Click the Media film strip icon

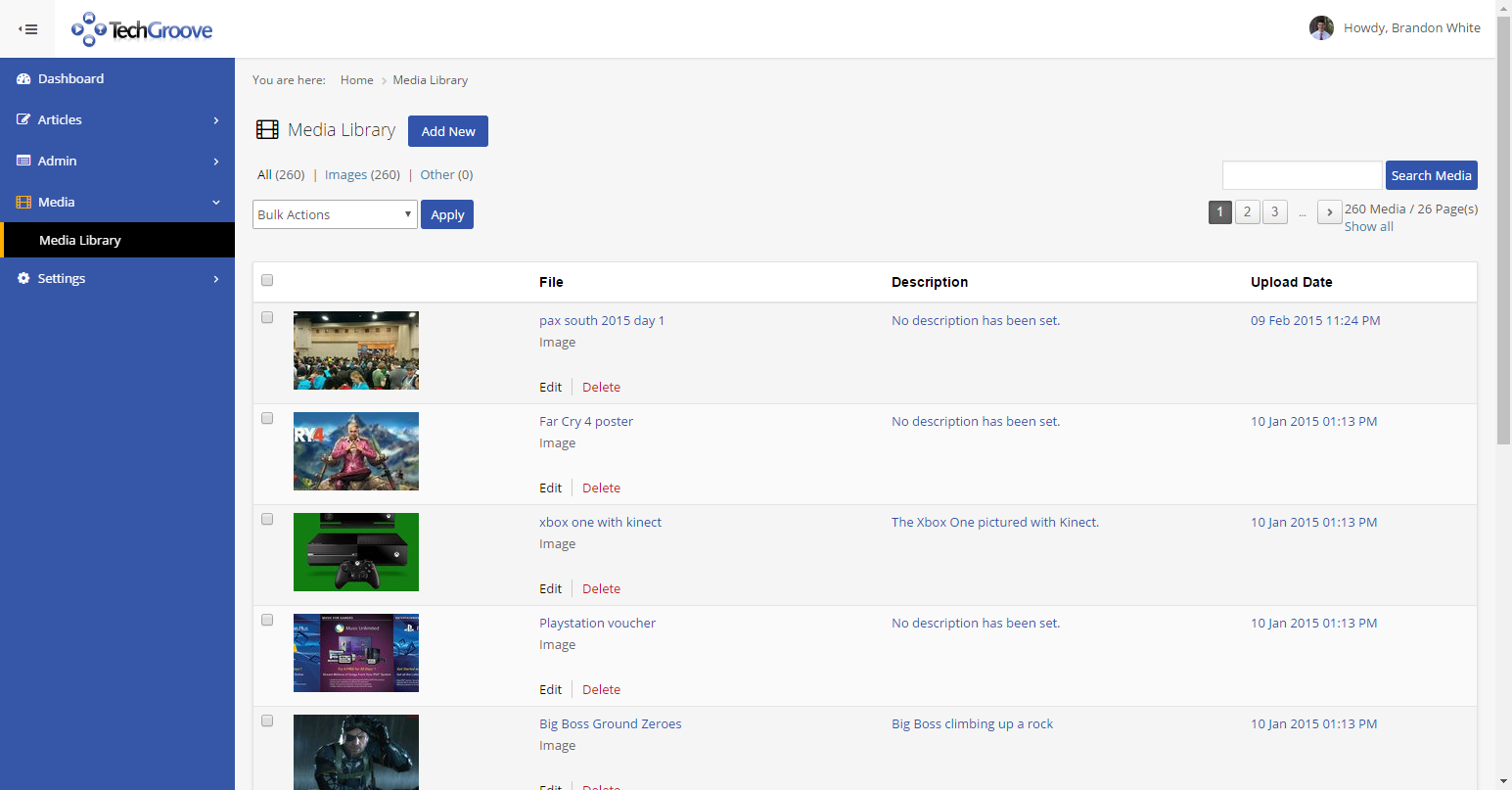coord(23,203)
